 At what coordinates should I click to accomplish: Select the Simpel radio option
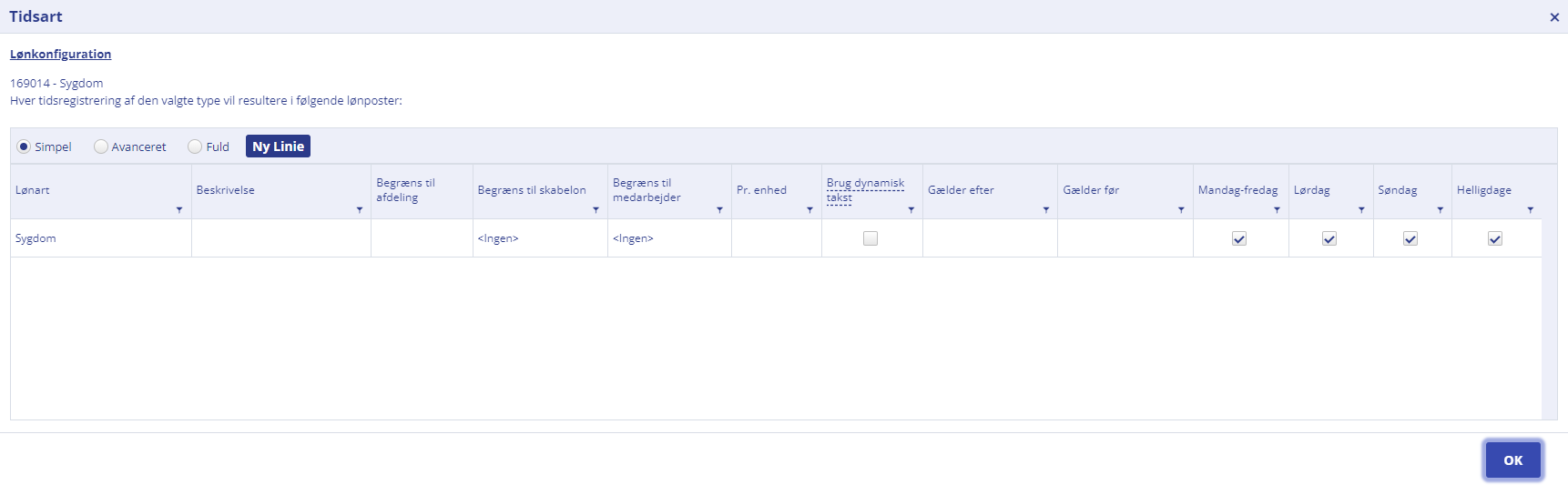coord(24,147)
